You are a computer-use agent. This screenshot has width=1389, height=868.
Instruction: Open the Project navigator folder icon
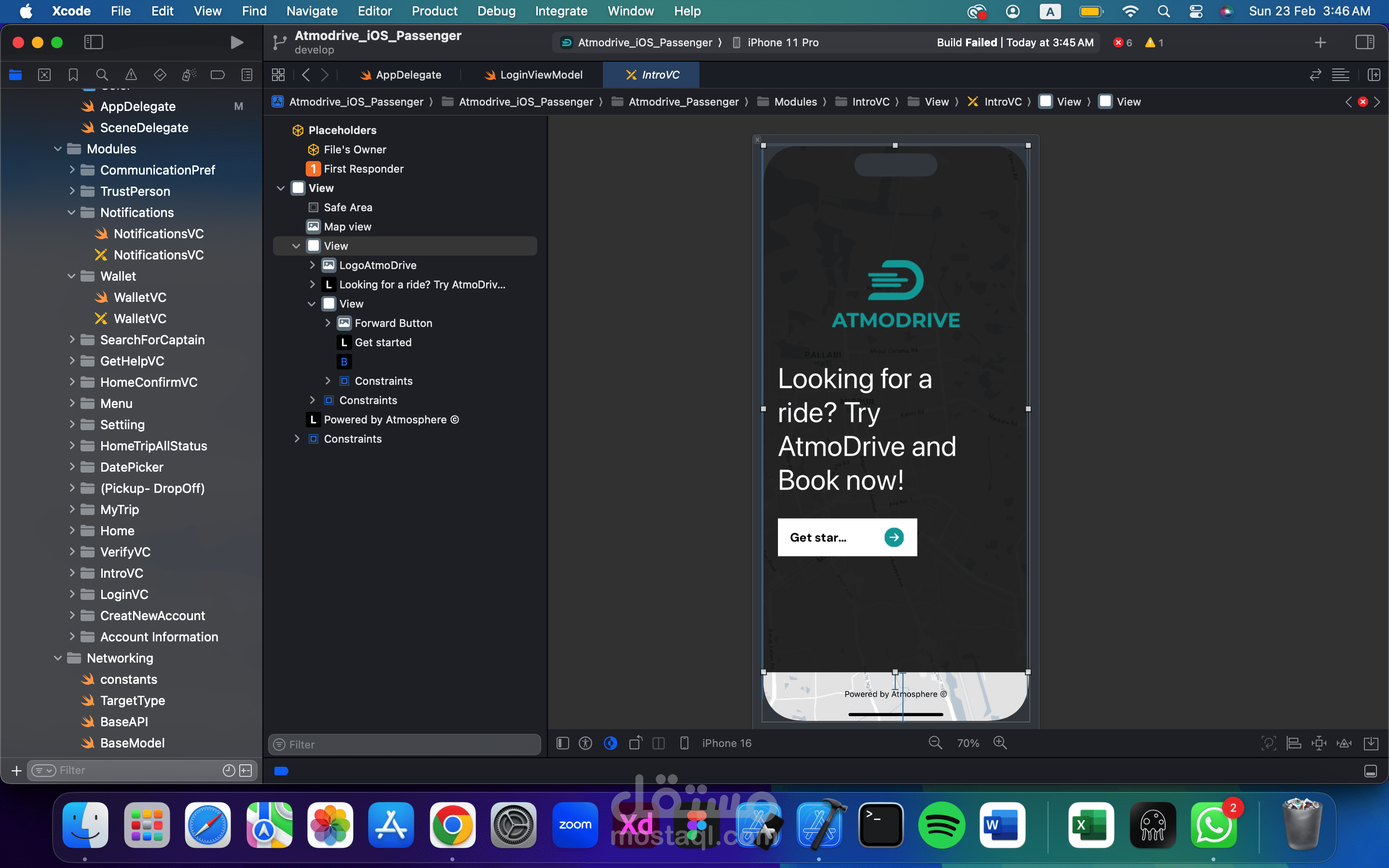tap(15, 75)
